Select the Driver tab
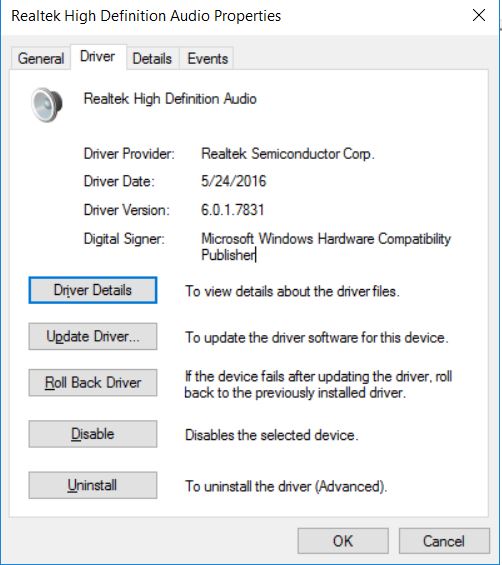Viewport: 502px width, 565px height. [98, 57]
